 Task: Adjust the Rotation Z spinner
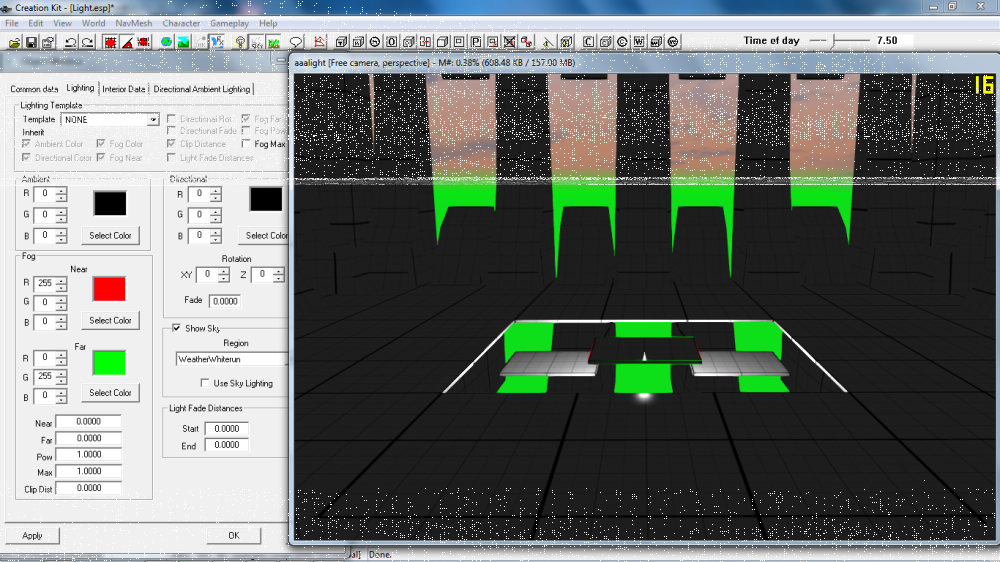[278, 275]
